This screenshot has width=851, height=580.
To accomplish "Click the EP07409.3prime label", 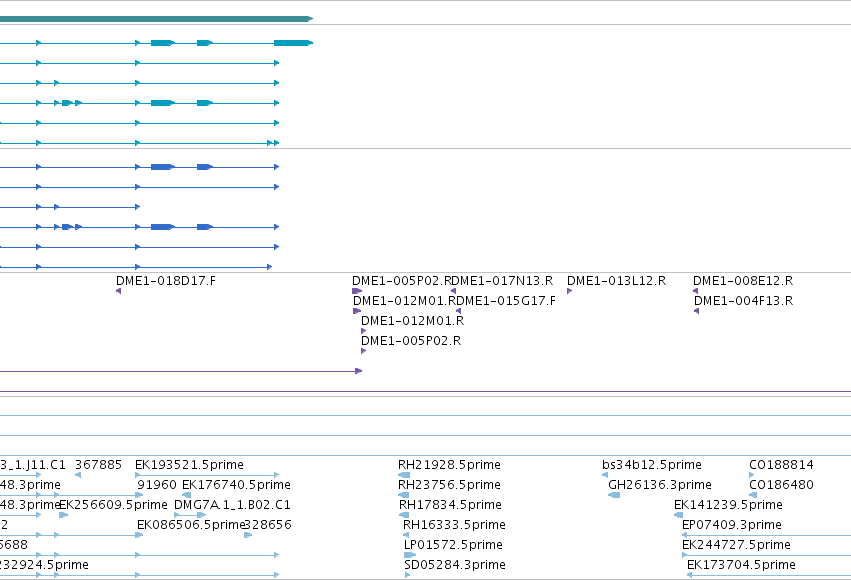I will 732,525.
